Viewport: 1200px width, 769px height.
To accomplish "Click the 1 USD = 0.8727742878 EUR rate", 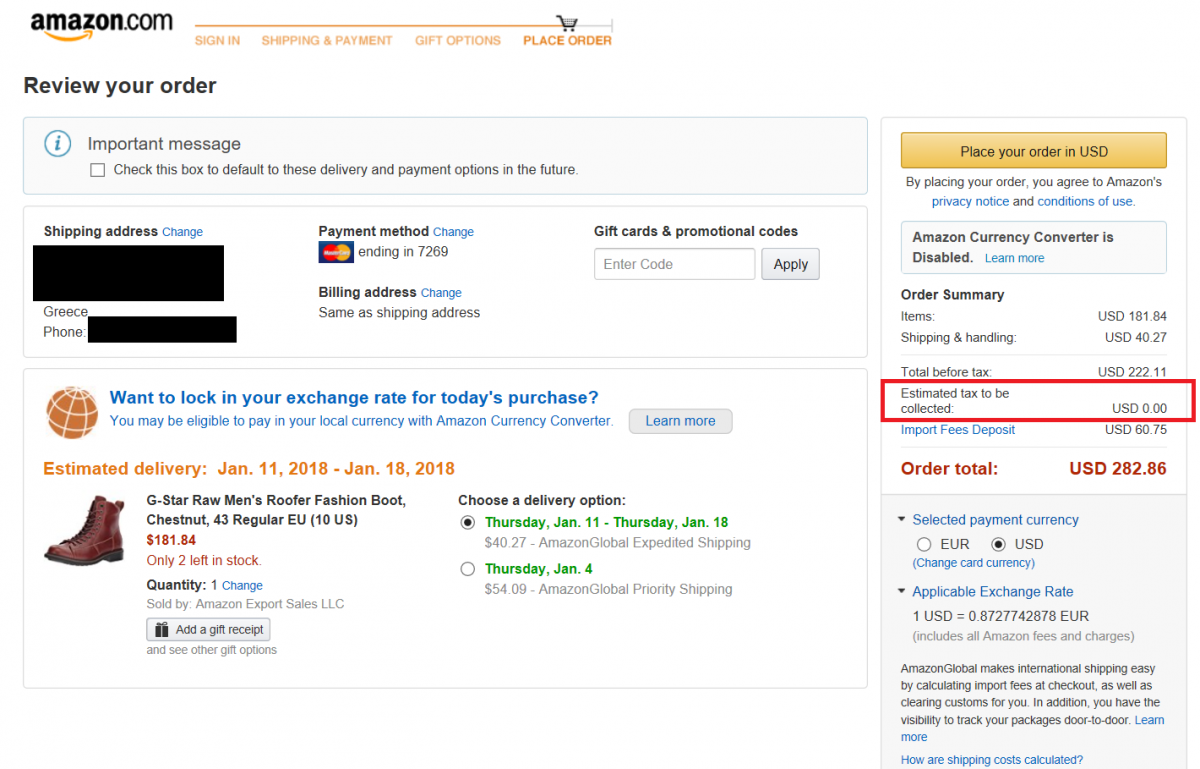I will point(1000,616).
